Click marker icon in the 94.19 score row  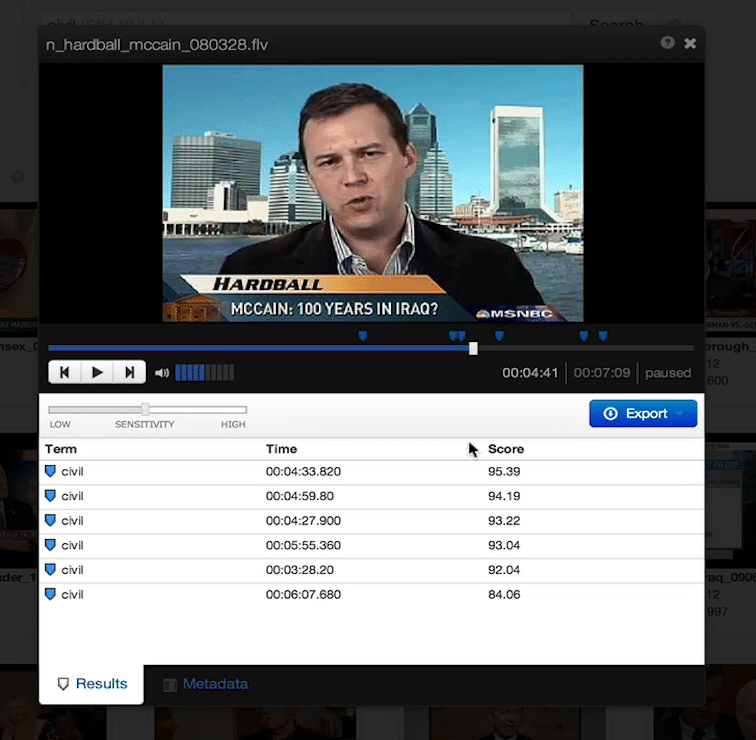pyautogui.click(x=50, y=496)
